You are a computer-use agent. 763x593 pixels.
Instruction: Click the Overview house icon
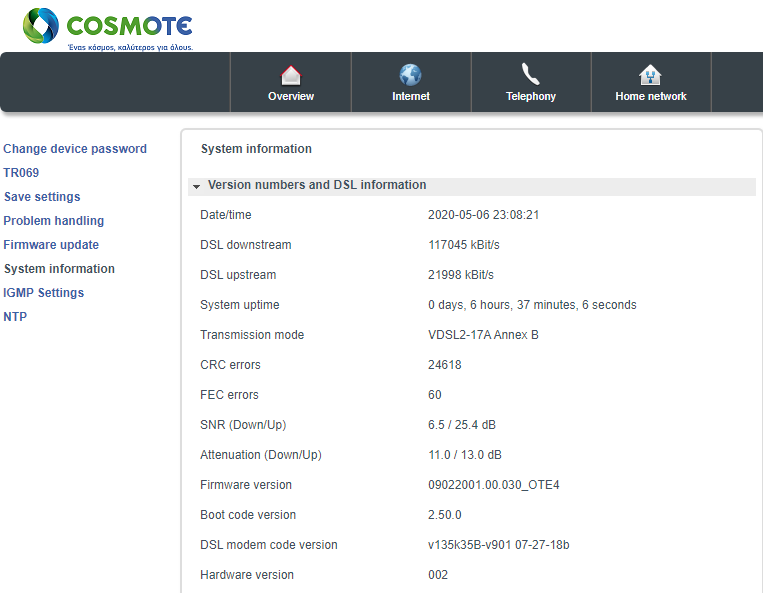click(291, 75)
